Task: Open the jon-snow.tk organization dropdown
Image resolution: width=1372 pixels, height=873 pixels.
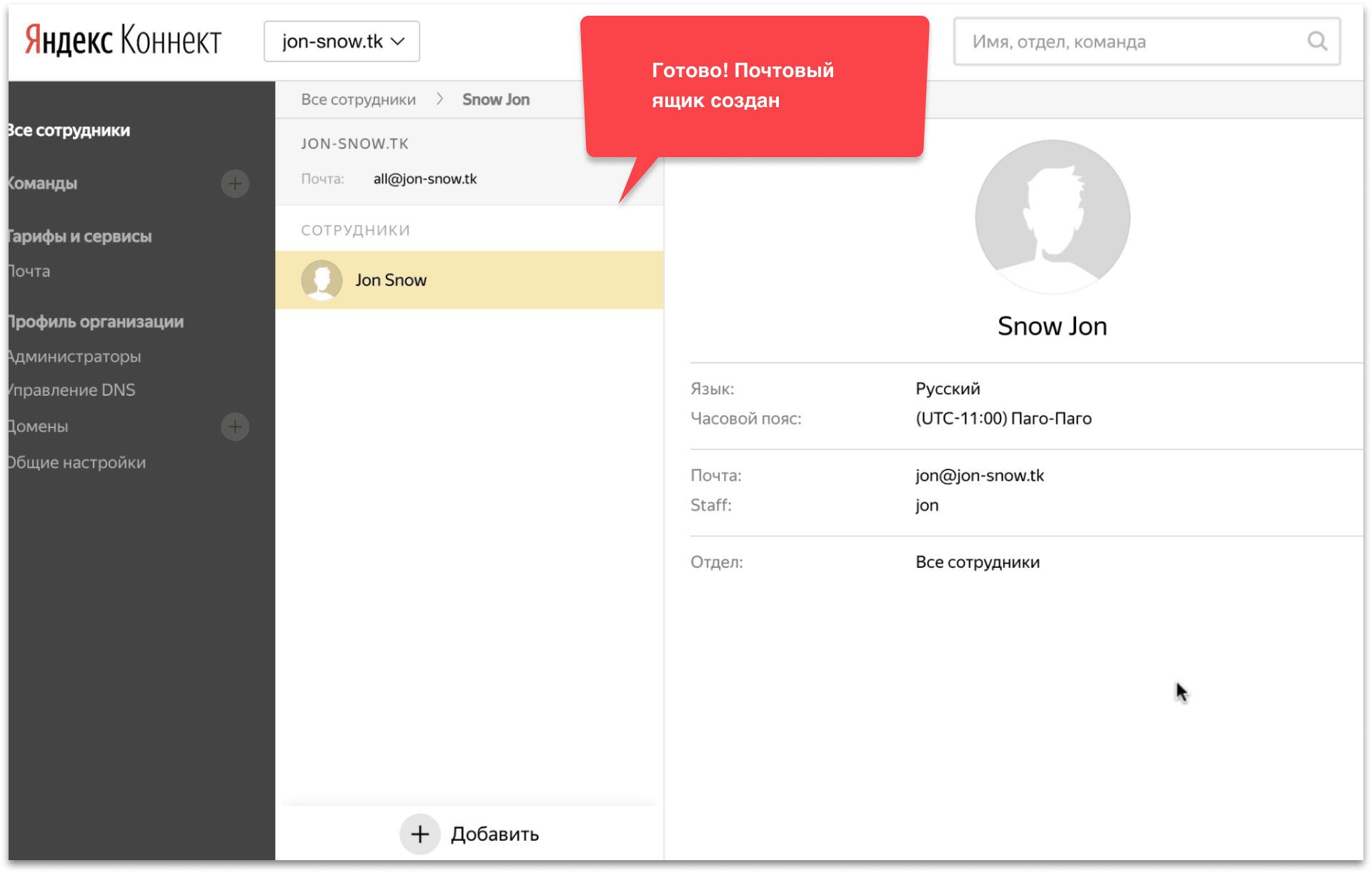Action: click(342, 41)
